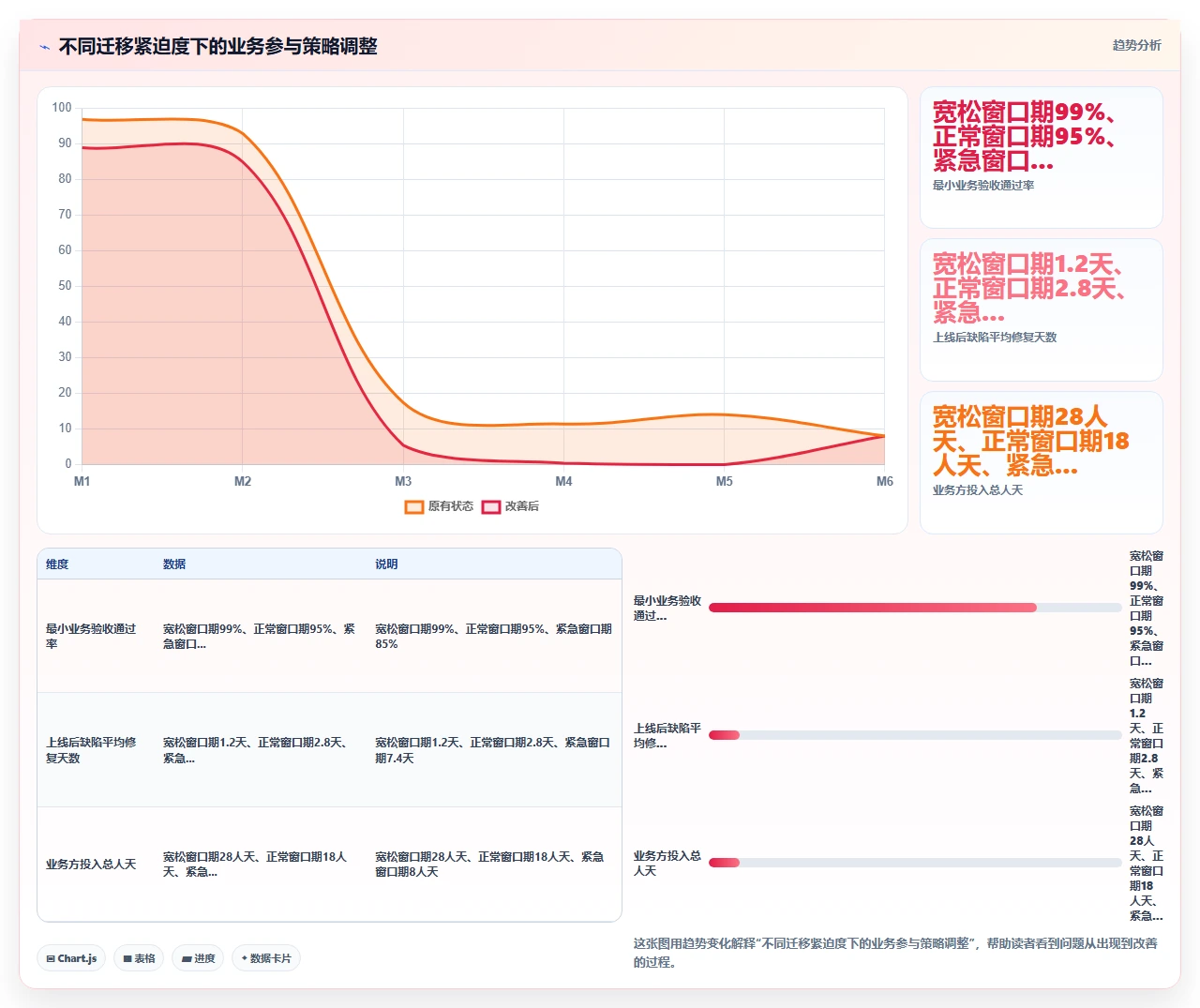Click the lightning icon beside the title
Image resolution: width=1200 pixels, height=1008 pixels.
pyautogui.click(x=44, y=47)
